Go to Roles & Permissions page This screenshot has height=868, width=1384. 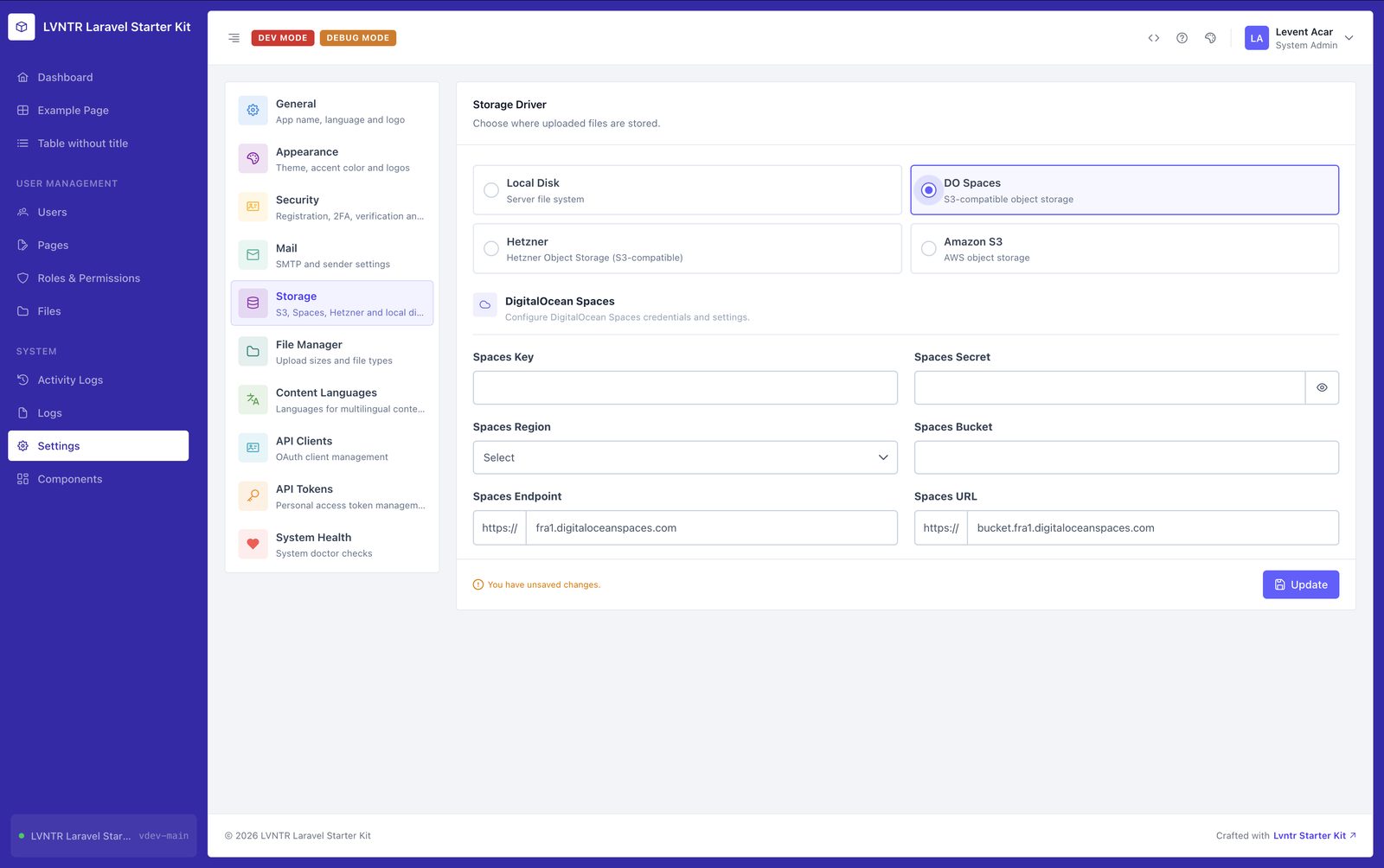[99, 278]
